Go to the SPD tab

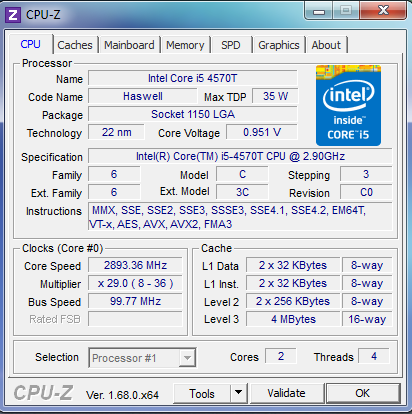pos(231,45)
